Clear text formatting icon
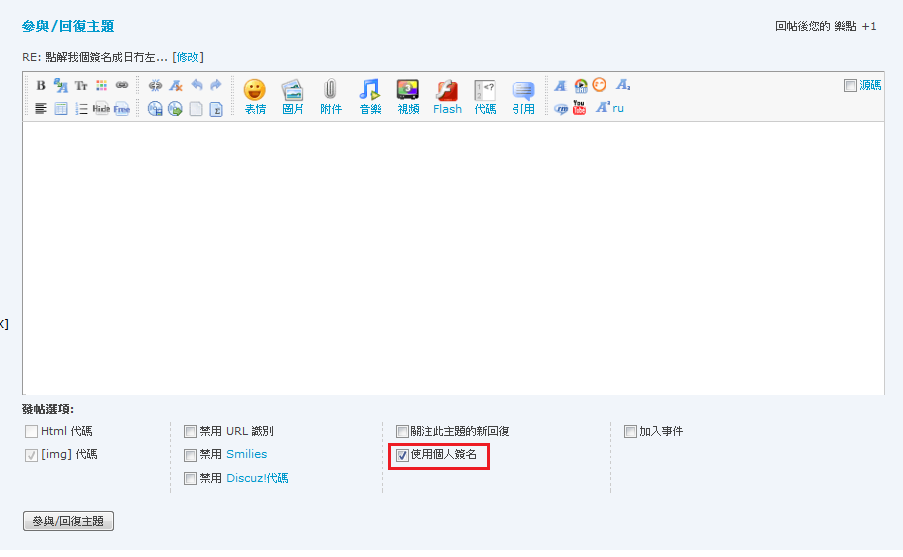Screen dimensions: 903x557 tap(176, 85)
